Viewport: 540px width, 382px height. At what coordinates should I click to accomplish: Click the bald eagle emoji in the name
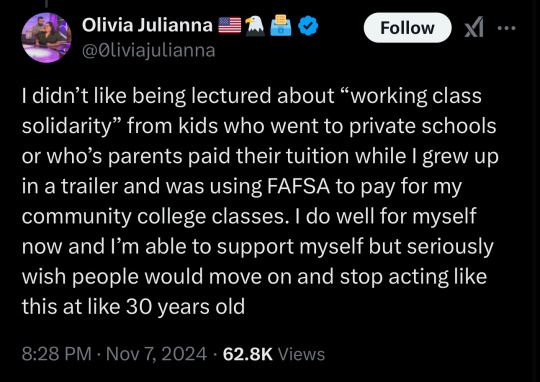255,25
